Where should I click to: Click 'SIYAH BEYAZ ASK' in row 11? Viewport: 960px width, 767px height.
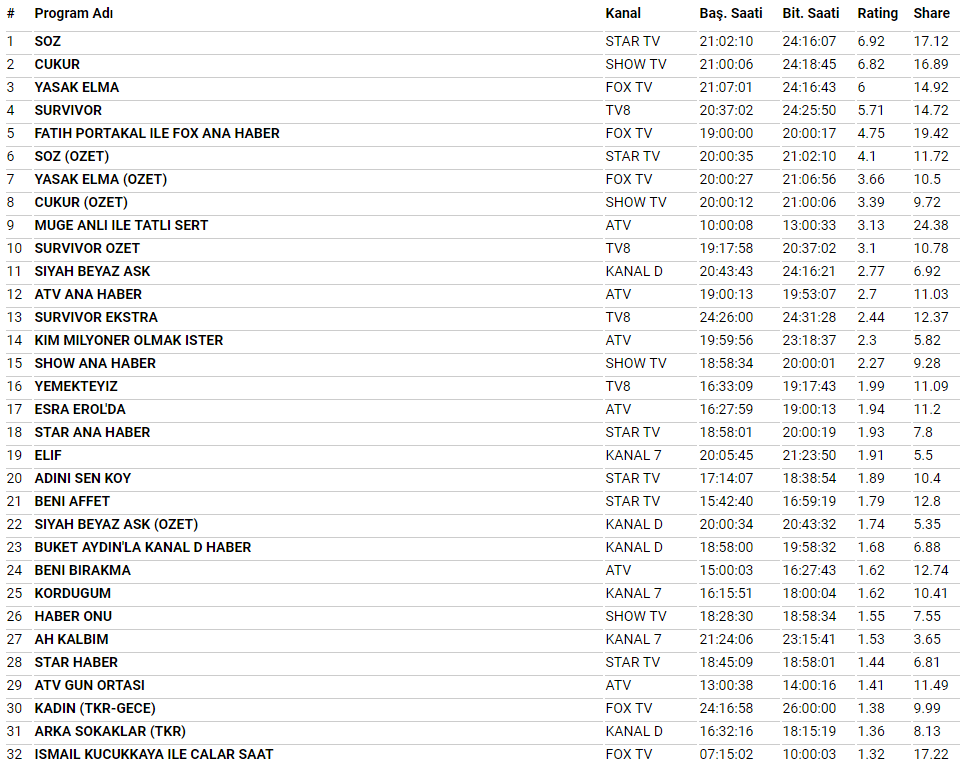(92, 272)
